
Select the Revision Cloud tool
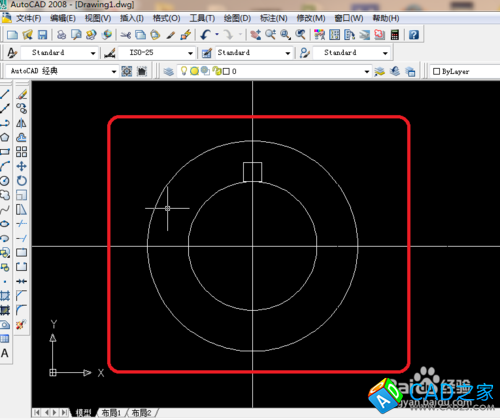(5, 195)
